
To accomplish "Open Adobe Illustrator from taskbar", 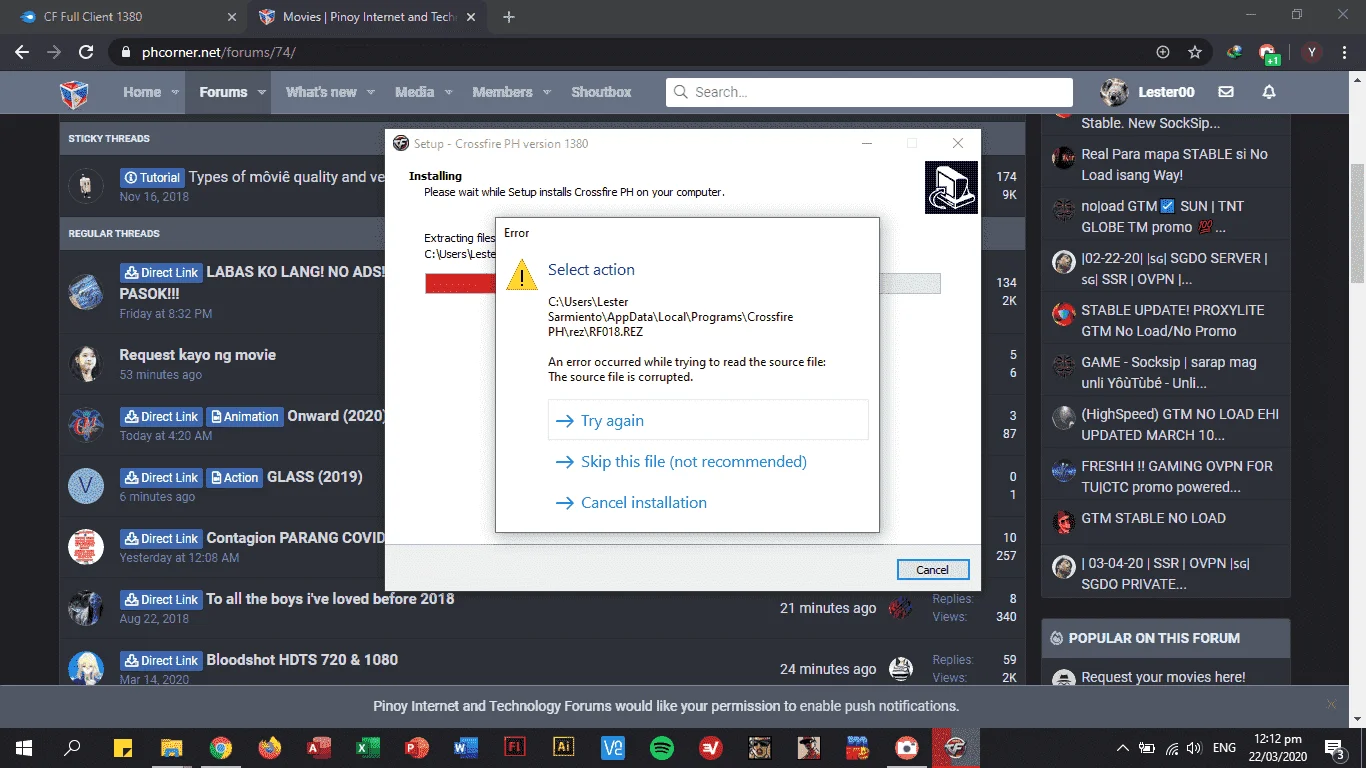I will (564, 747).
